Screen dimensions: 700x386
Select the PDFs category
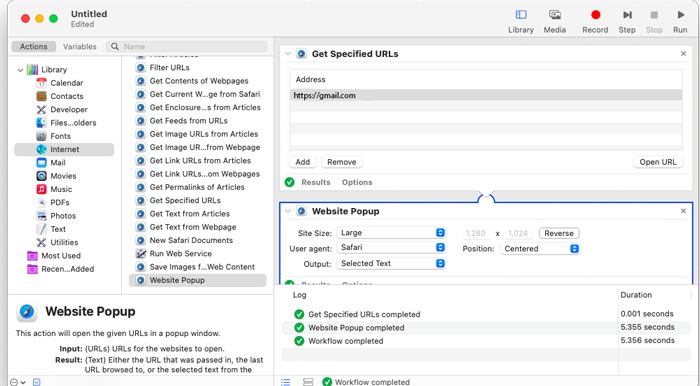click(x=60, y=203)
